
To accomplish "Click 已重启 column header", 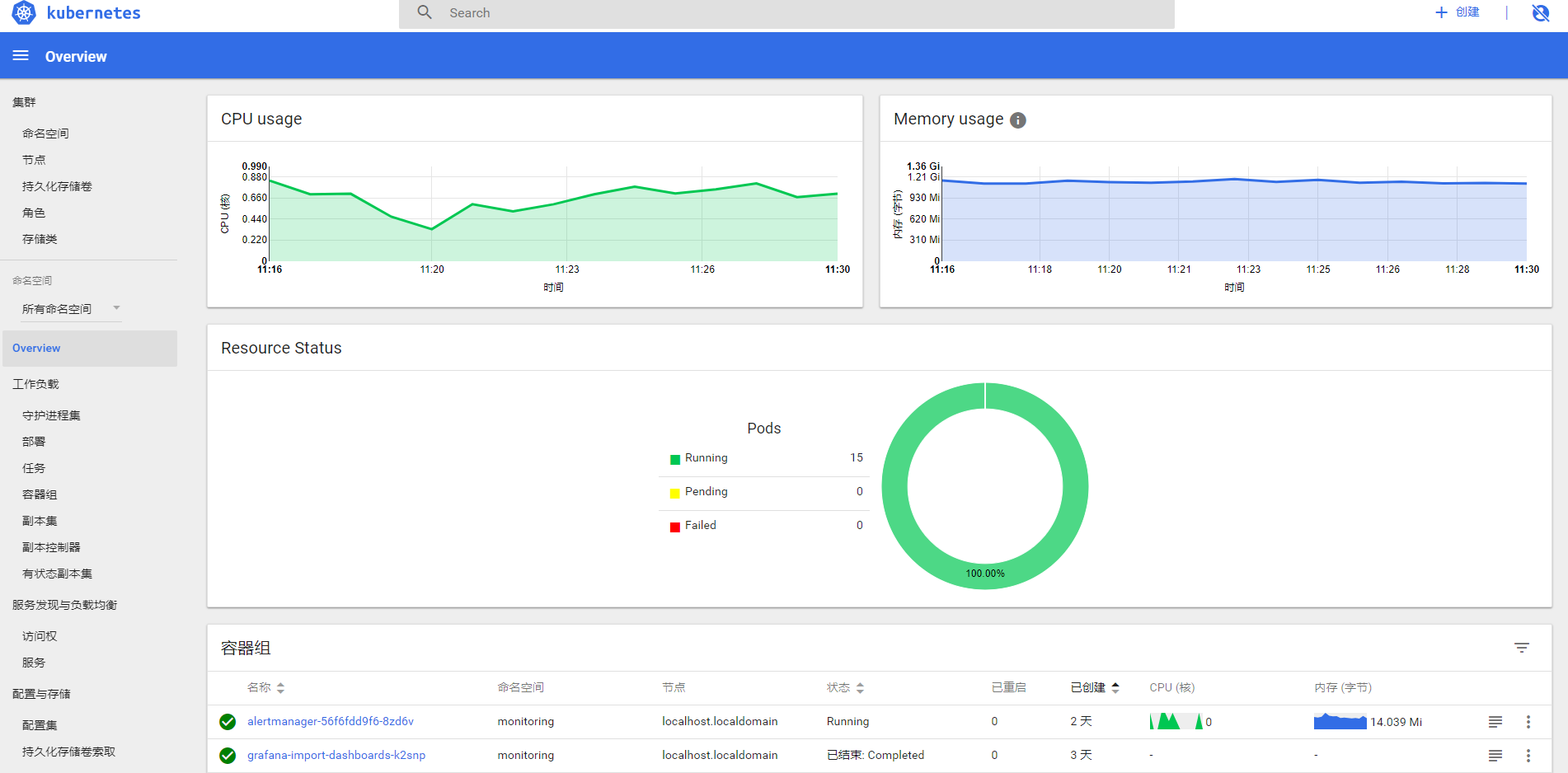I will 1008,688.
